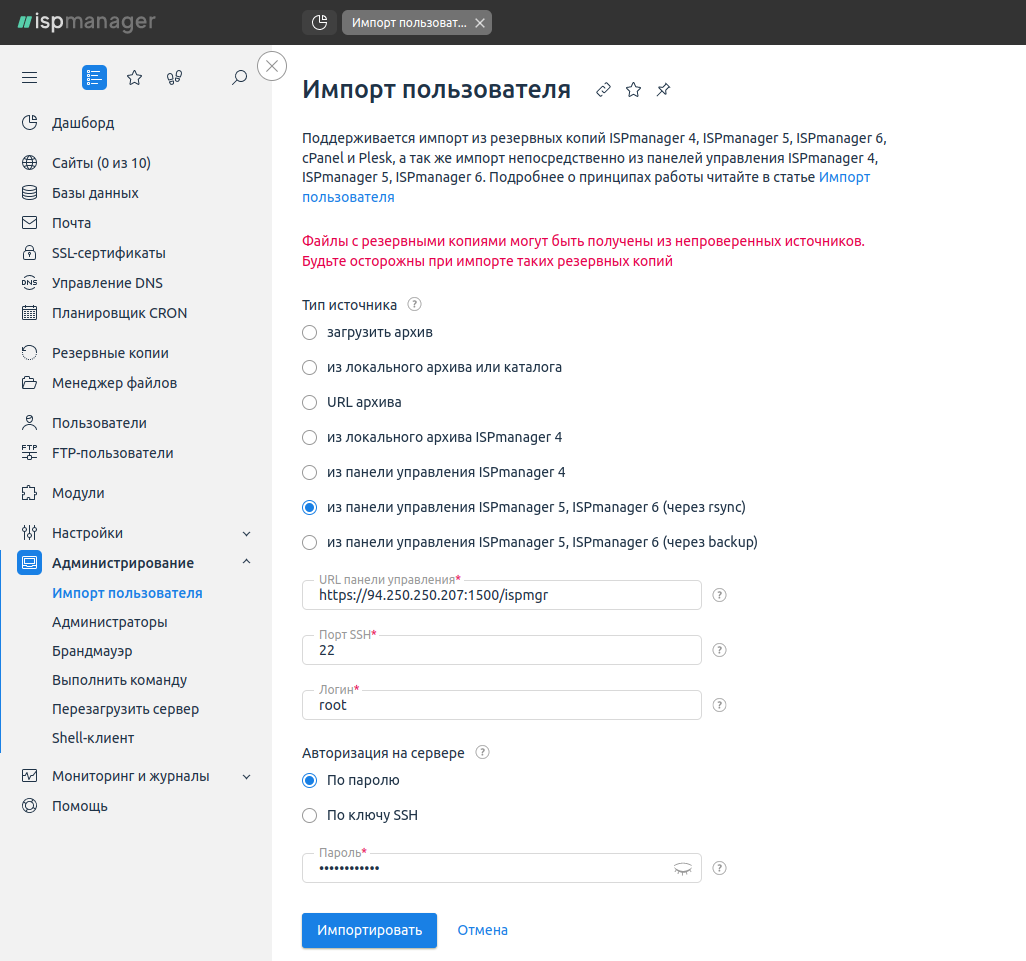Select из локального архива или каталога
This screenshot has height=961, width=1026.
(x=310, y=368)
